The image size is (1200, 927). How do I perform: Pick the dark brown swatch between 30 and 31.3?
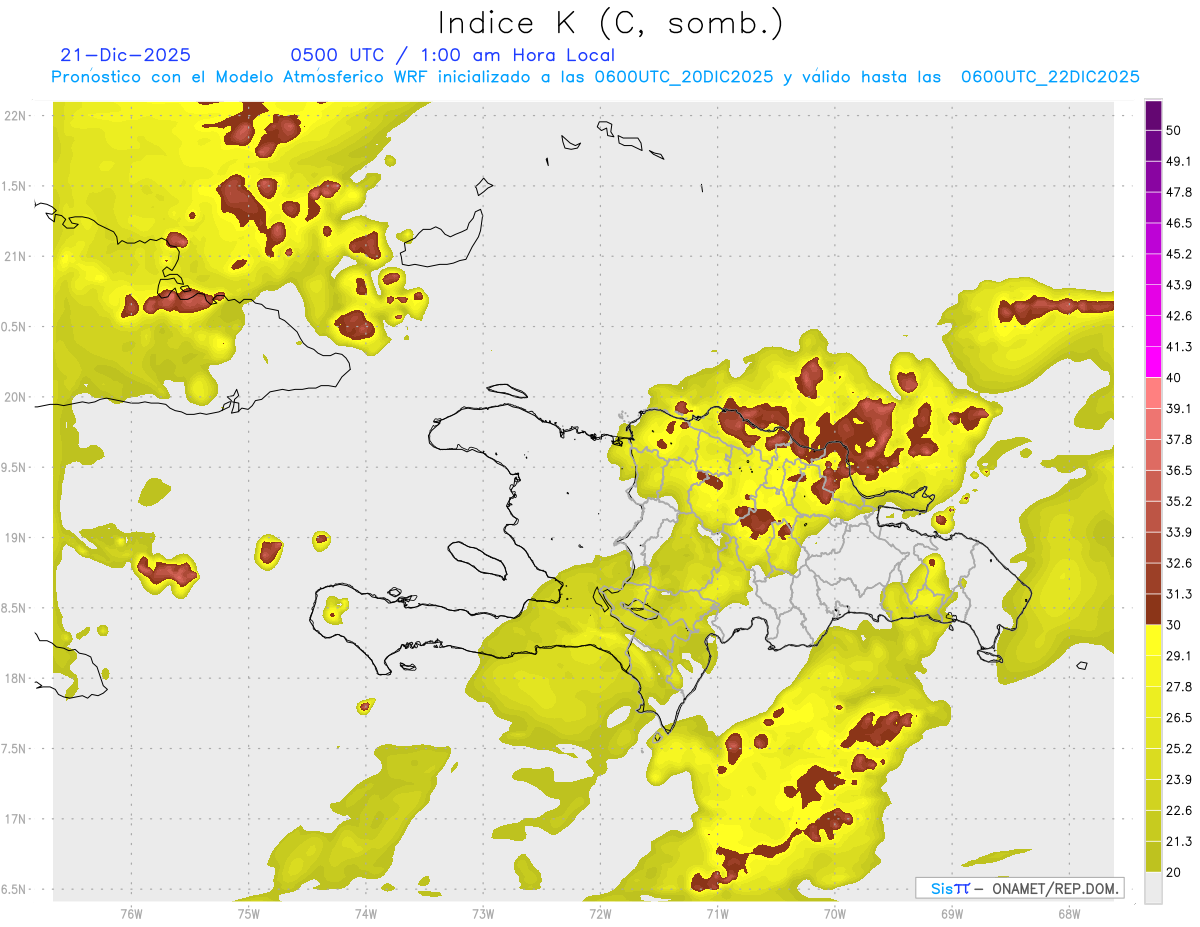coord(1153,609)
